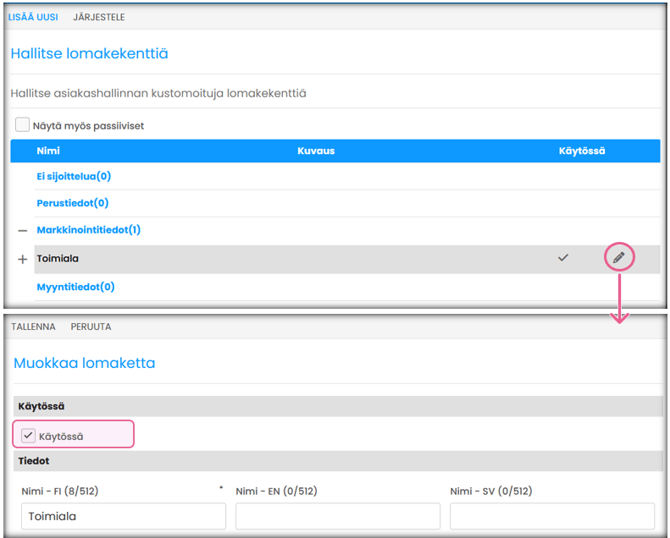Open the Markkinointitiedot(1) group link
The width and height of the screenshot is (670, 538).
click(88, 230)
